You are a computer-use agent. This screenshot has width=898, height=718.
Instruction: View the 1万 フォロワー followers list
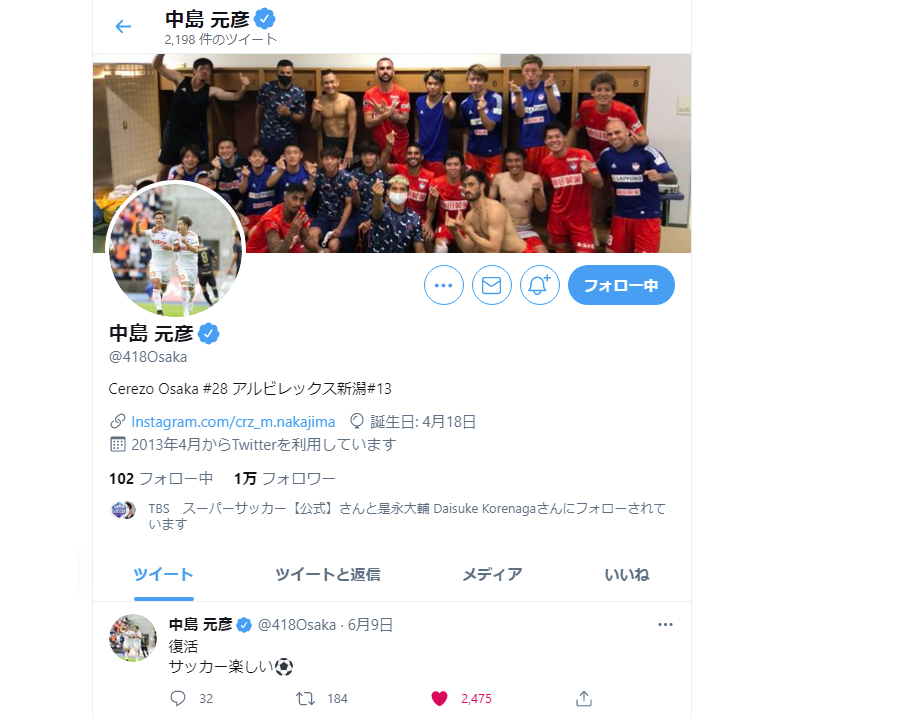[x=285, y=479]
